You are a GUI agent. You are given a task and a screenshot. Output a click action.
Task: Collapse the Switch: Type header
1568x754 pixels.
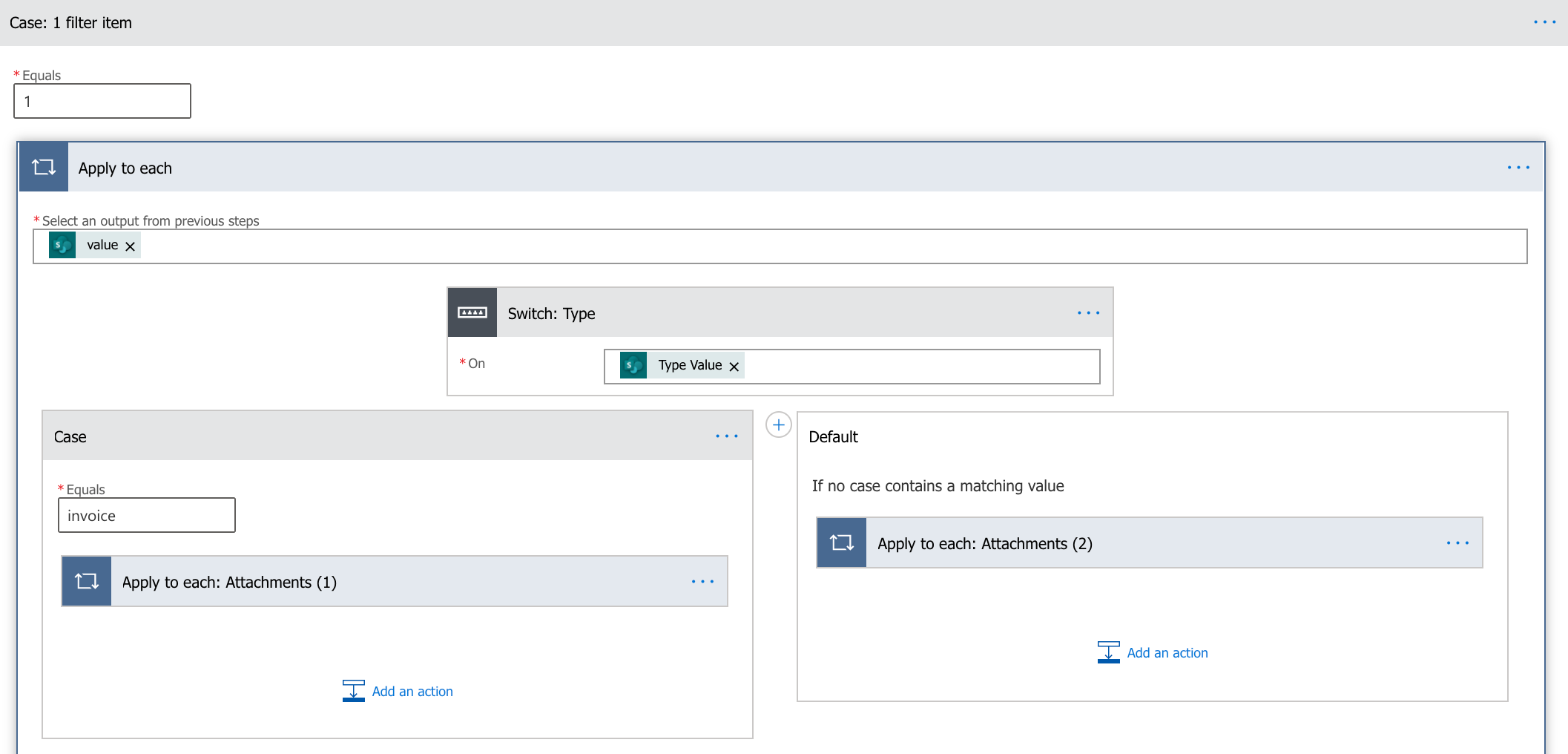click(x=779, y=313)
